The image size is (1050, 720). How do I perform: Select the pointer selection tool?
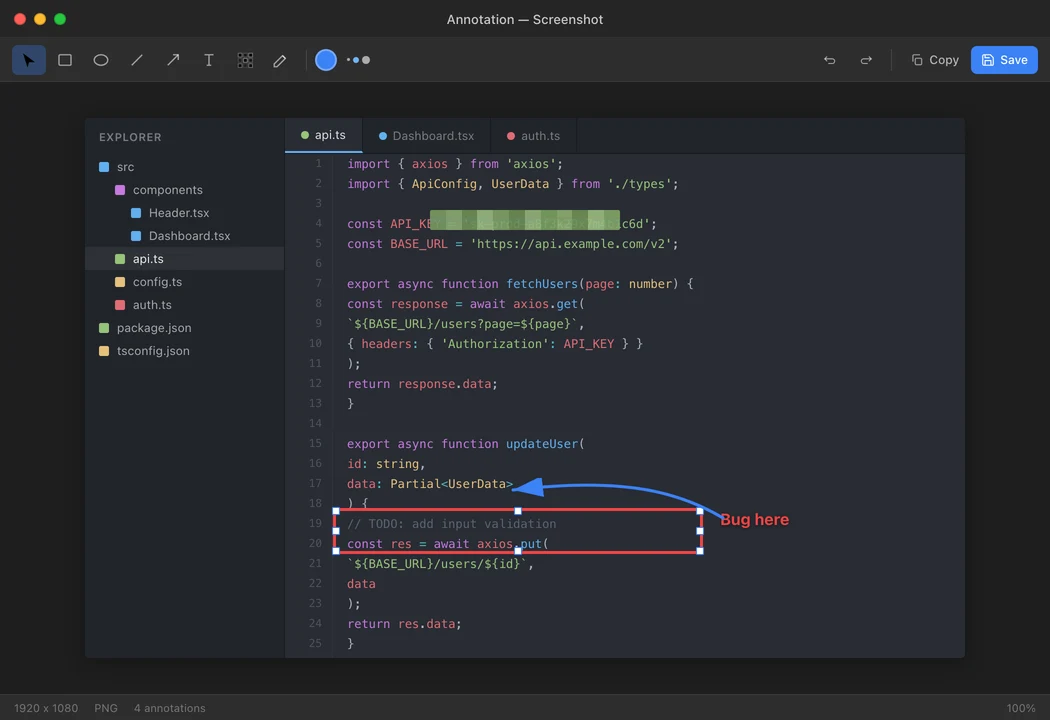click(x=29, y=60)
